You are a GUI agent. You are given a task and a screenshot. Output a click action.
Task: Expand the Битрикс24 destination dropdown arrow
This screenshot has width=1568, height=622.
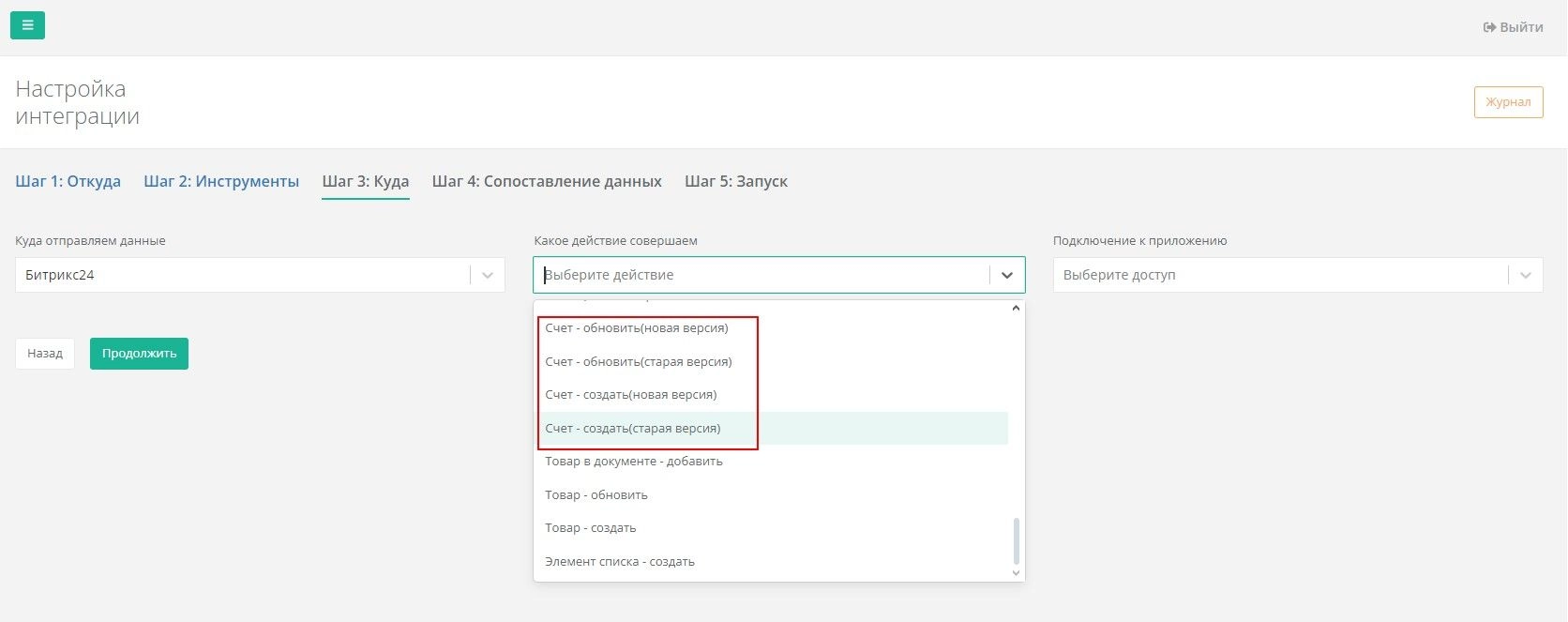(x=487, y=276)
